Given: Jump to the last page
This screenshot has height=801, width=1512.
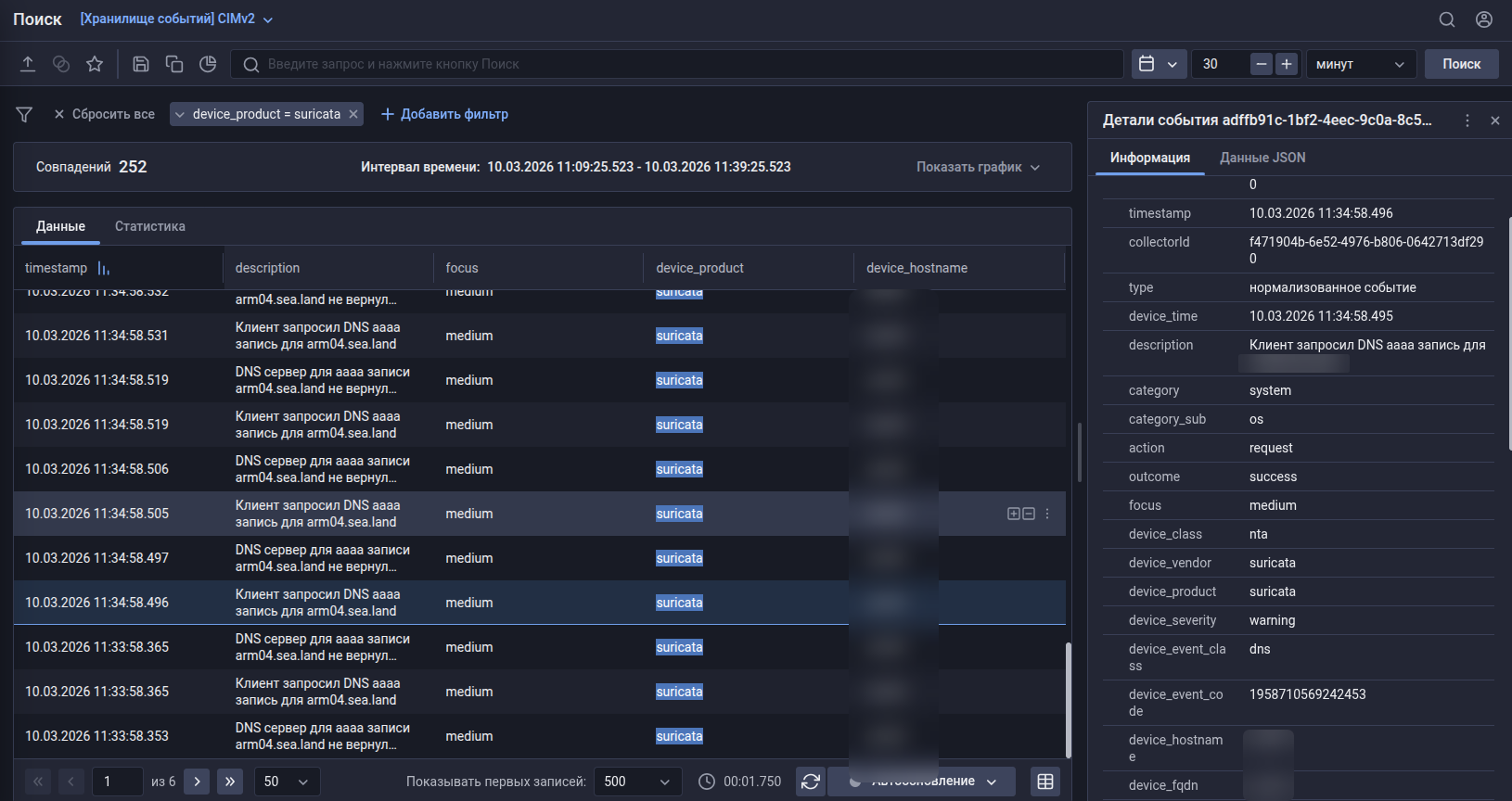Looking at the screenshot, I should click(230, 782).
